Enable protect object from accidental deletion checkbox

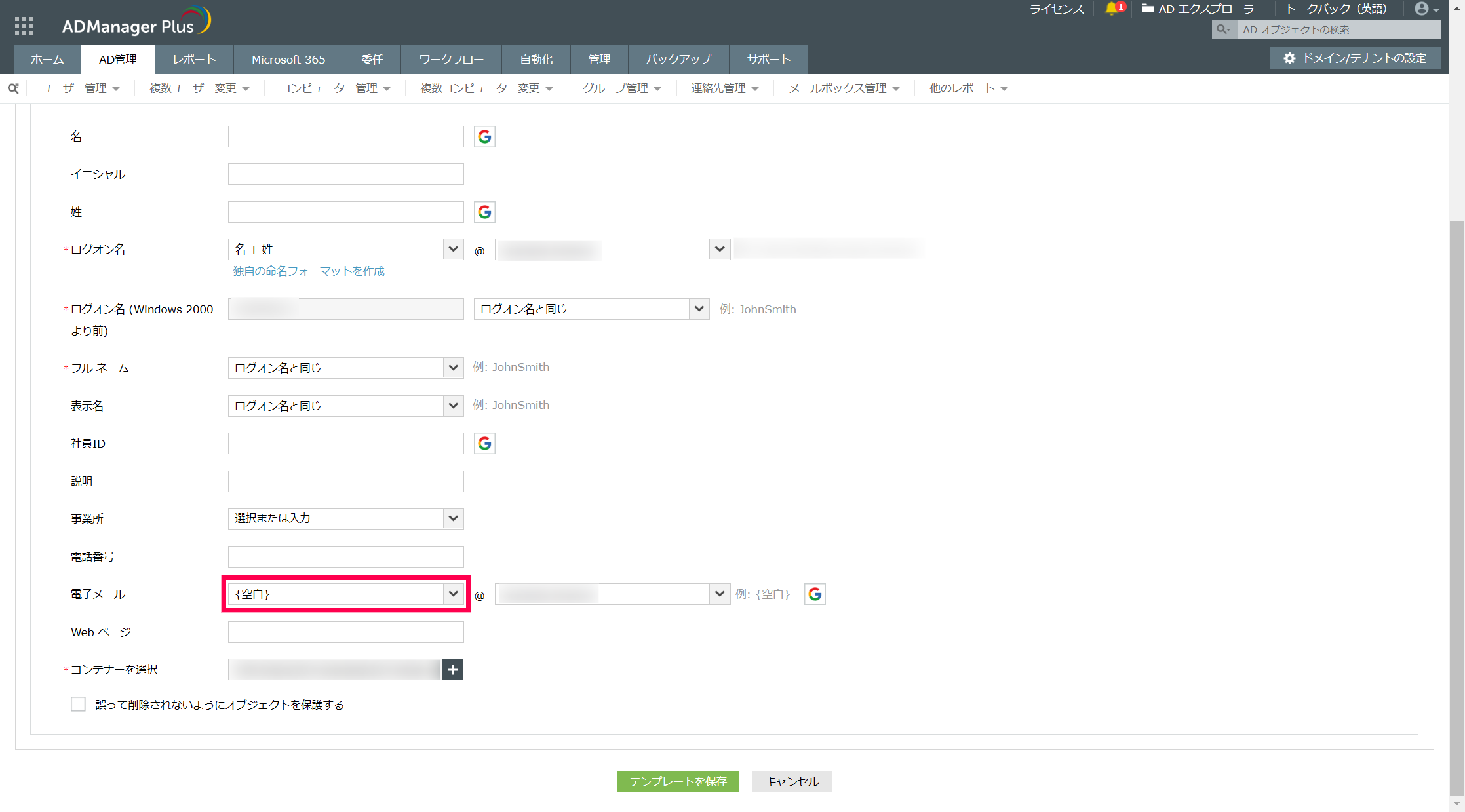point(78,705)
